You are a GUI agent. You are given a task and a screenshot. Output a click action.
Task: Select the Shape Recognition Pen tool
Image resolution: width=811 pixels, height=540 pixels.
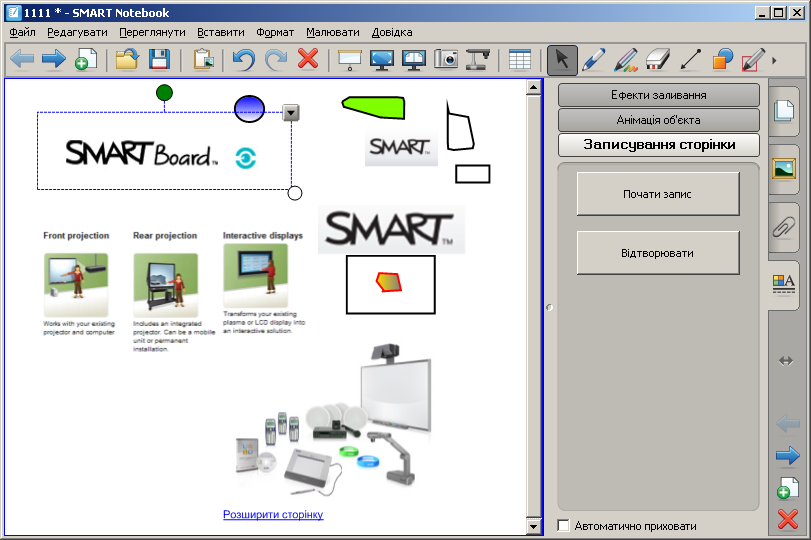(x=754, y=59)
